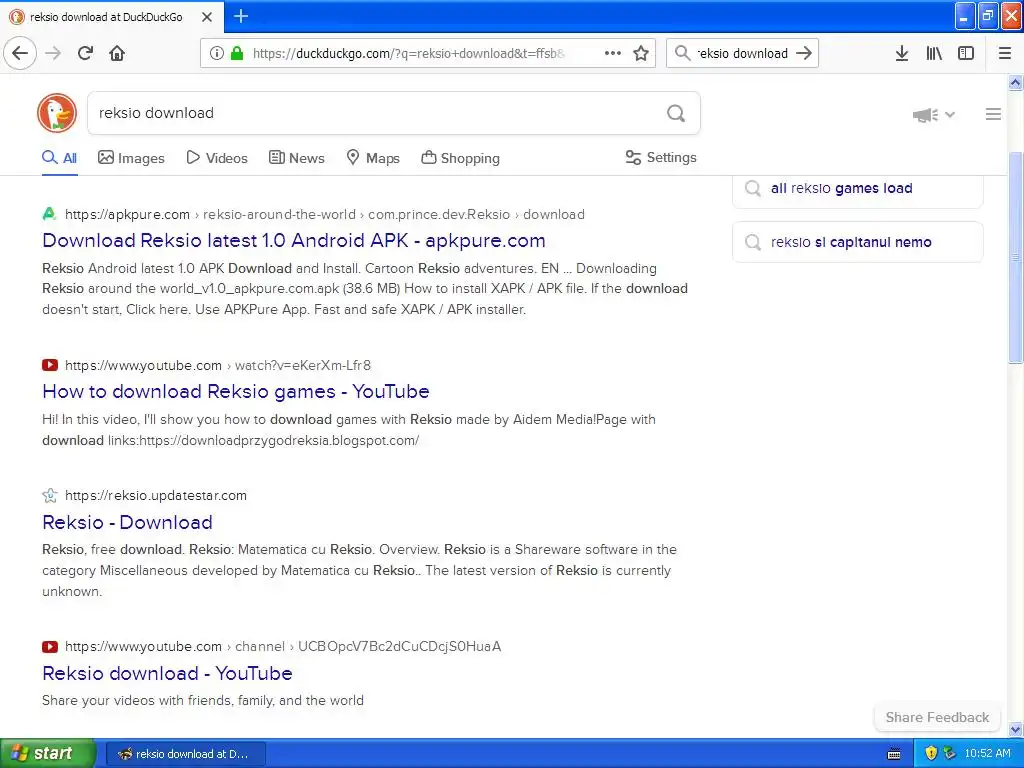Open the search Settings dropdown
The image size is (1024, 768).
point(661,157)
